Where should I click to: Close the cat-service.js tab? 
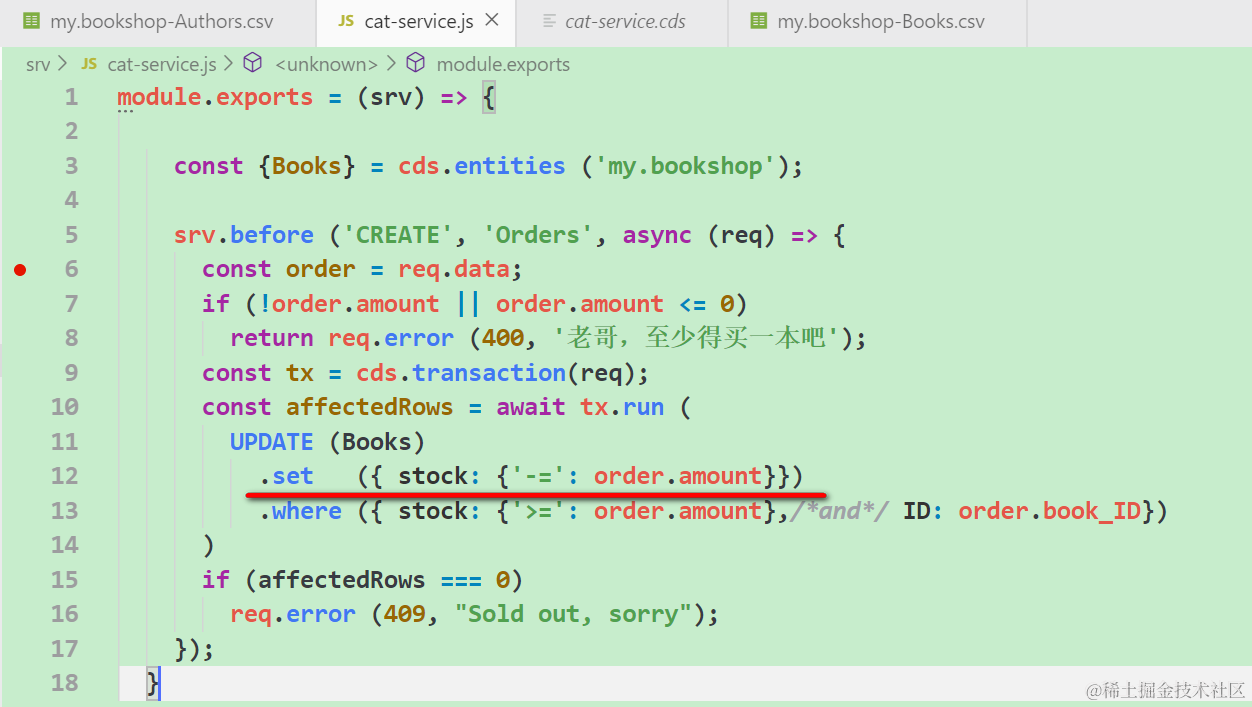pyautogui.click(x=493, y=22)
